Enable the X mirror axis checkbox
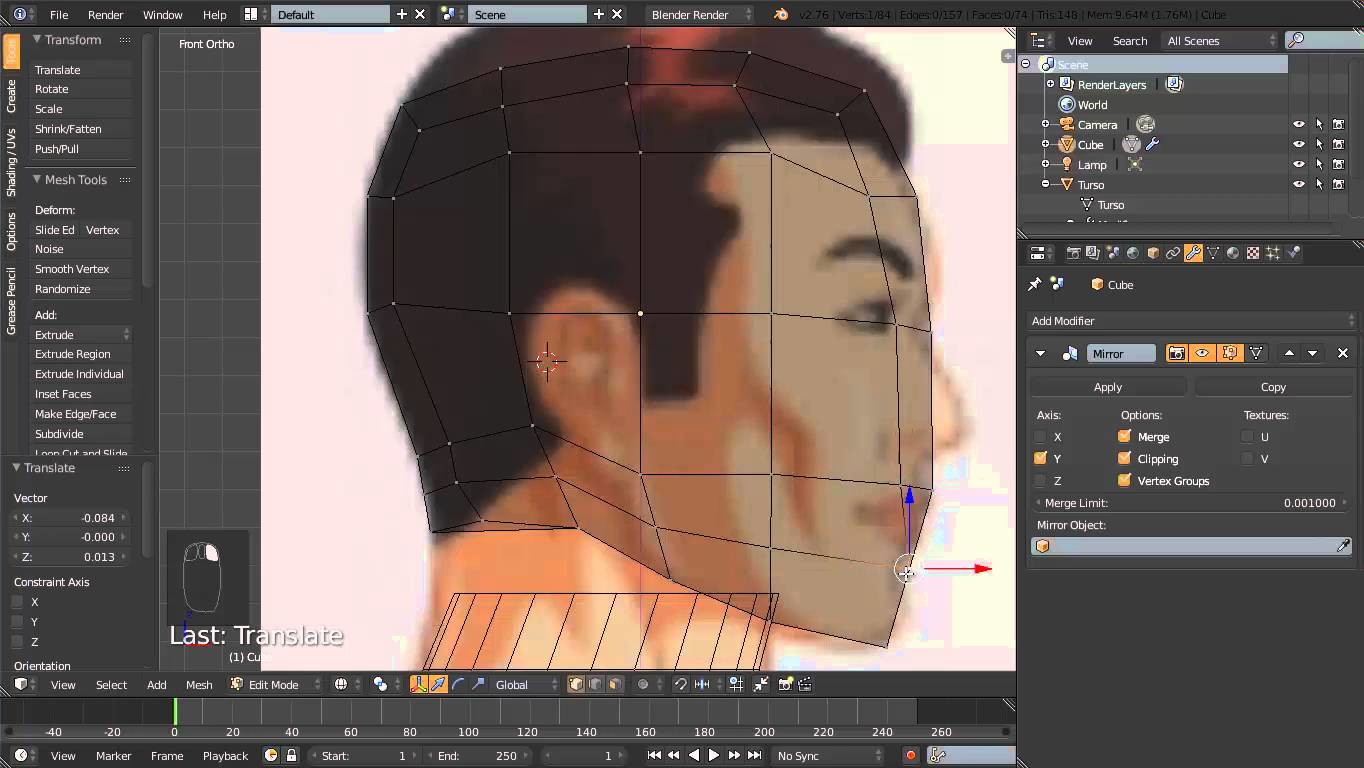Screen dimensions: 1364x768 (1040, 436)
